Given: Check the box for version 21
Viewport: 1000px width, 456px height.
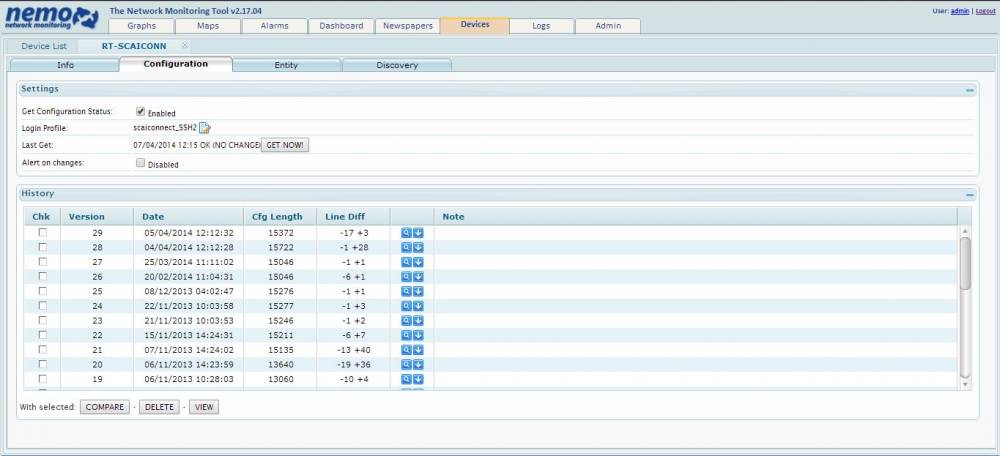Looking at the screenshot, I should [43, 349].
